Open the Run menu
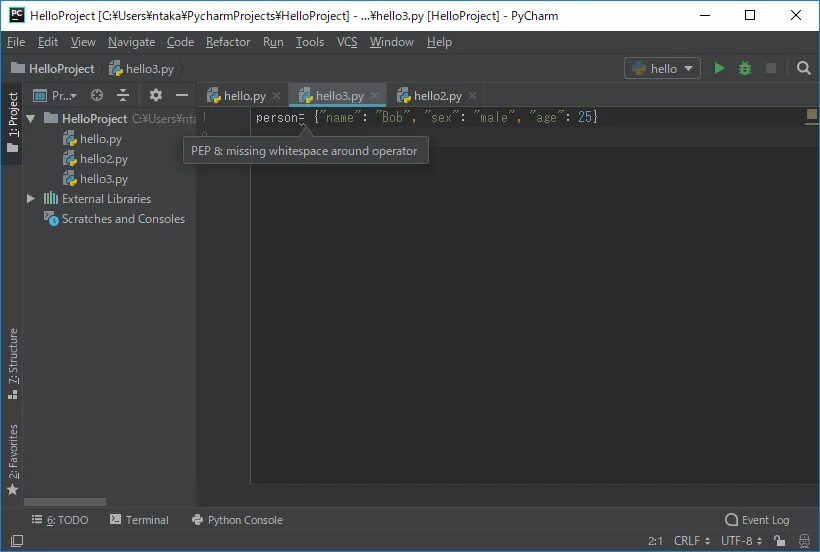This screenshot has width=820, height=552. [x=273, y=42]
